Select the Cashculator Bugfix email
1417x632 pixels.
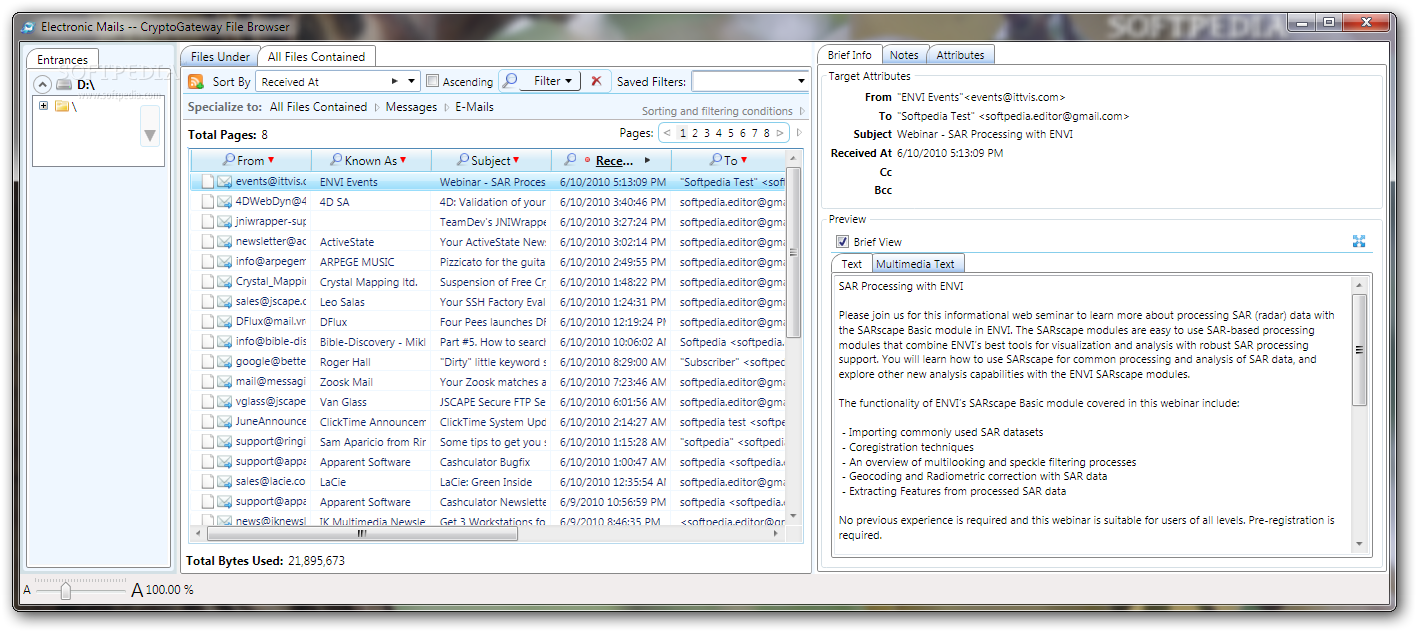[x=487, y=462]
